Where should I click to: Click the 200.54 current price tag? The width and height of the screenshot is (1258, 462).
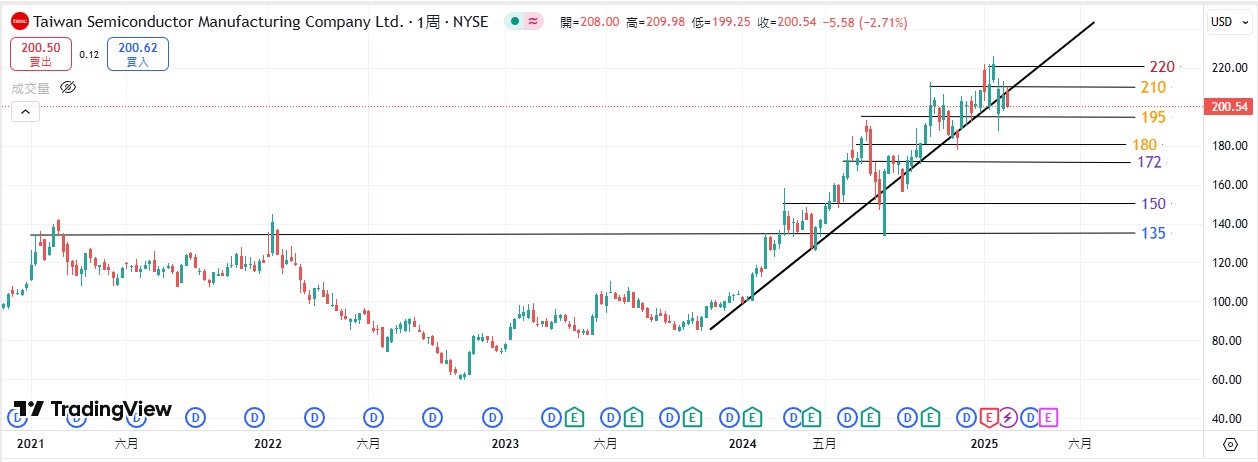(1231, 106)
